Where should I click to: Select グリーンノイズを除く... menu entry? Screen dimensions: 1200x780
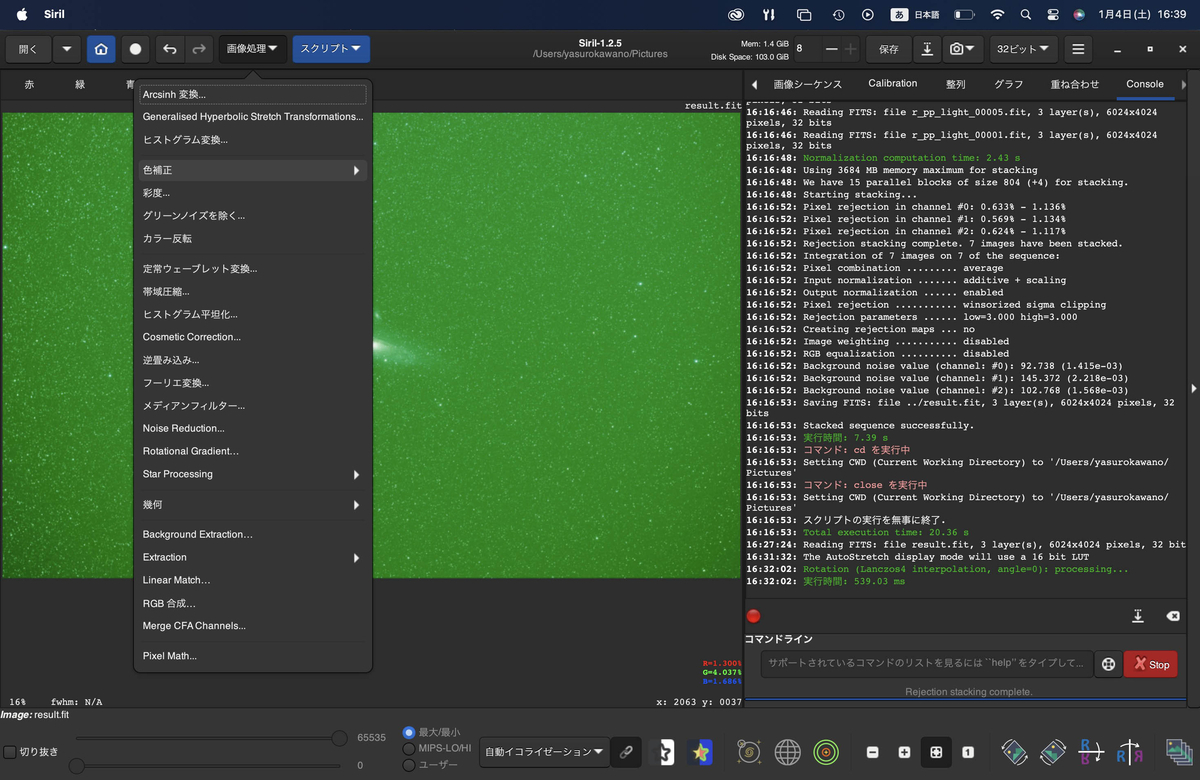coord(253,215)
